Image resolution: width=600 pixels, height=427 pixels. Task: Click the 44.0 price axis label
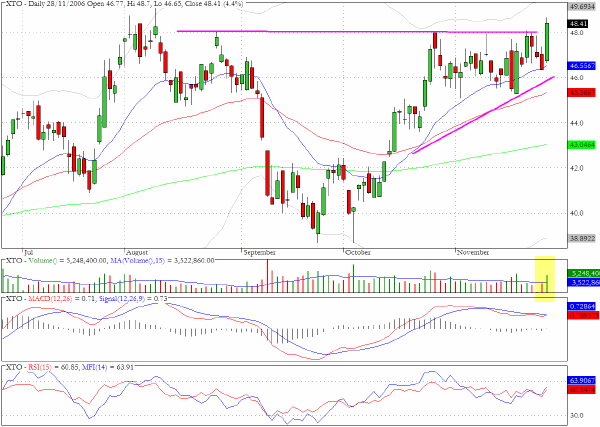tap(576, 123)
